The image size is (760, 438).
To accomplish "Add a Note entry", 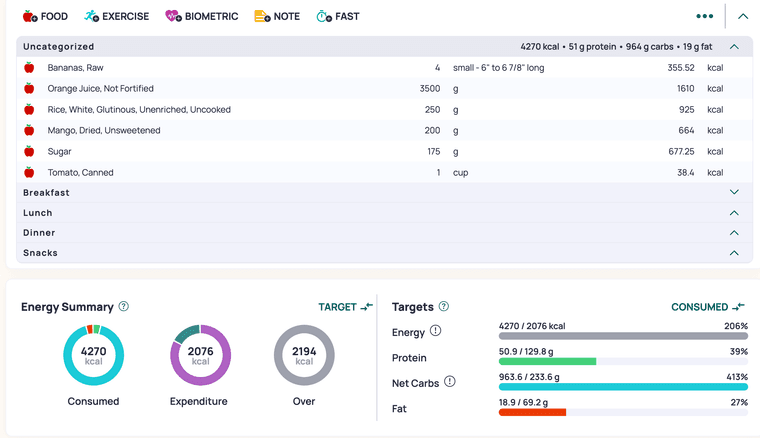I will click(x=277, y=17).
